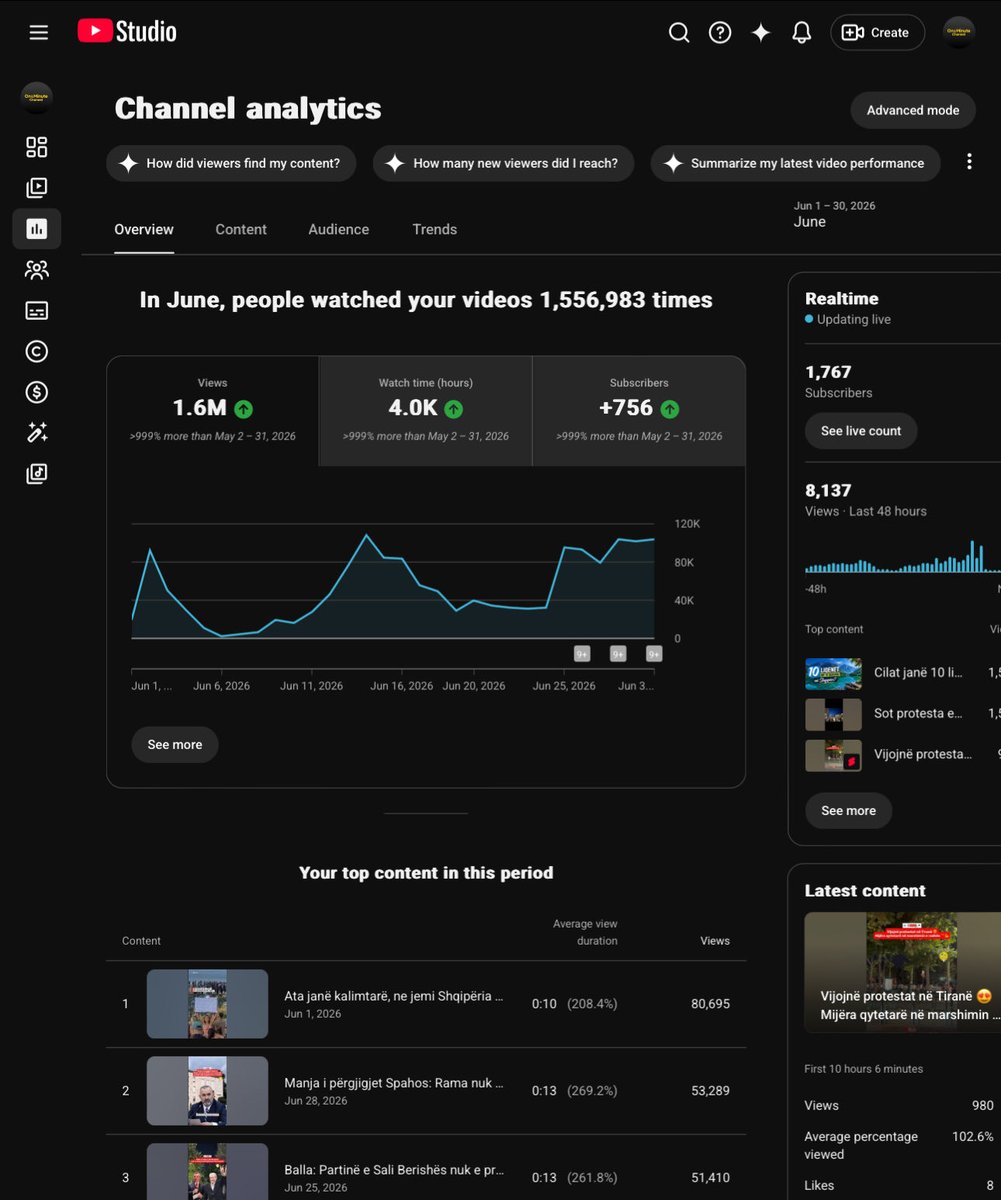Click the realtime 48-hour bar chart
Screen dimensions: 1001x1200
(902, 557)
